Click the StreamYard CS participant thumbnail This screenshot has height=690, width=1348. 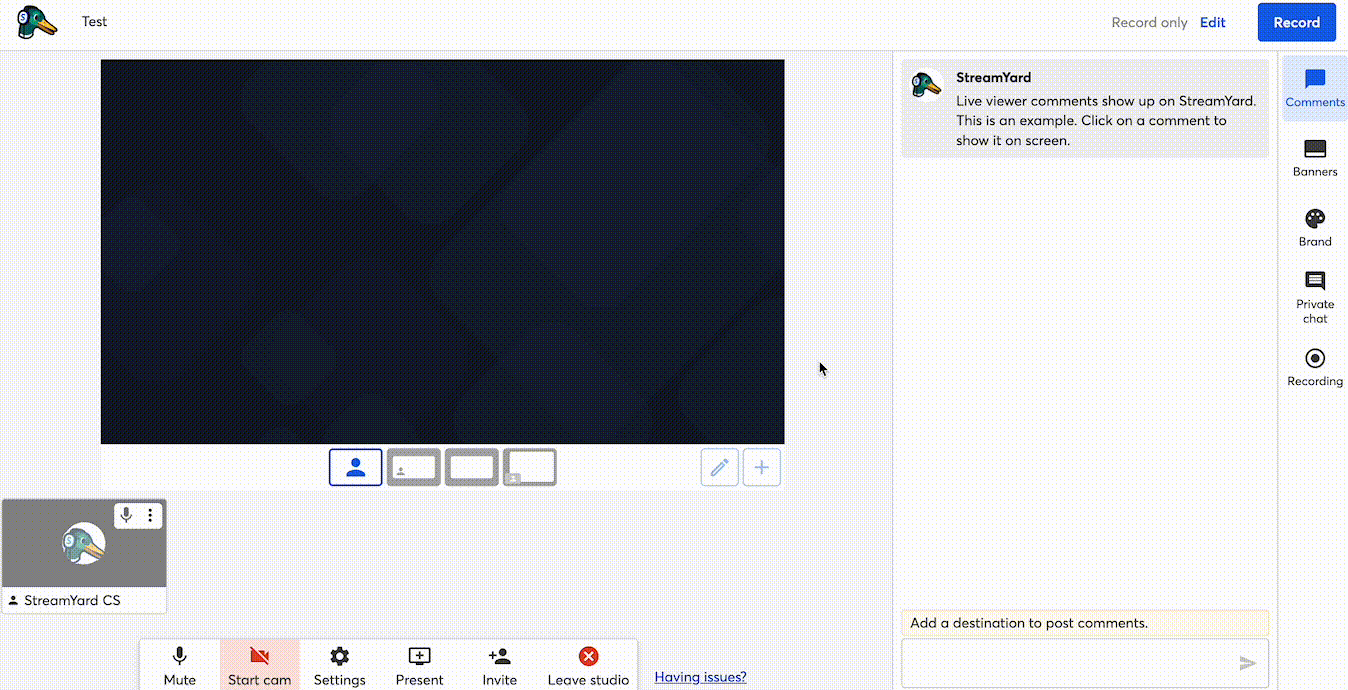(x=84, y=543)
